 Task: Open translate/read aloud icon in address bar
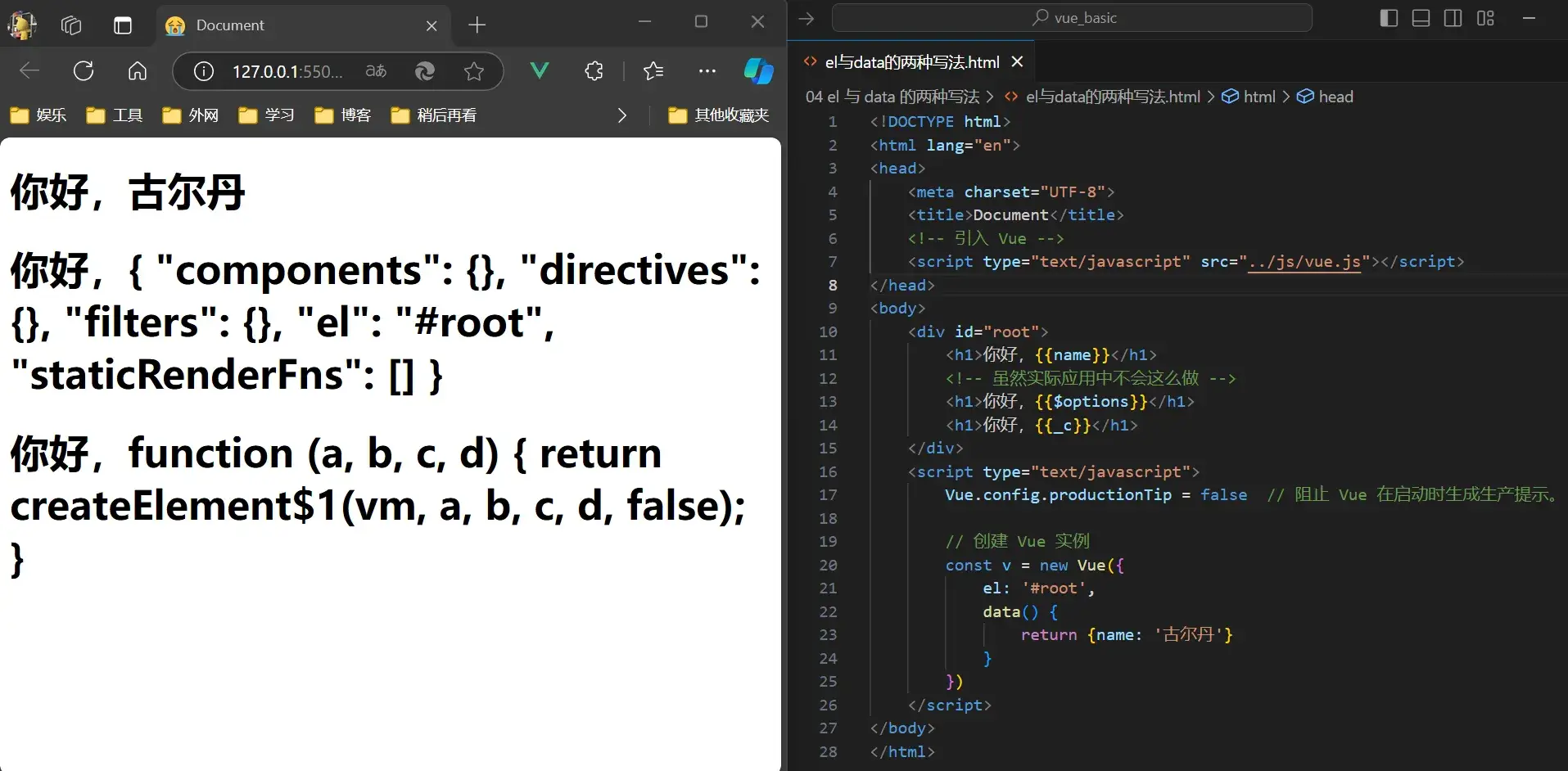(x=376, y=71)
